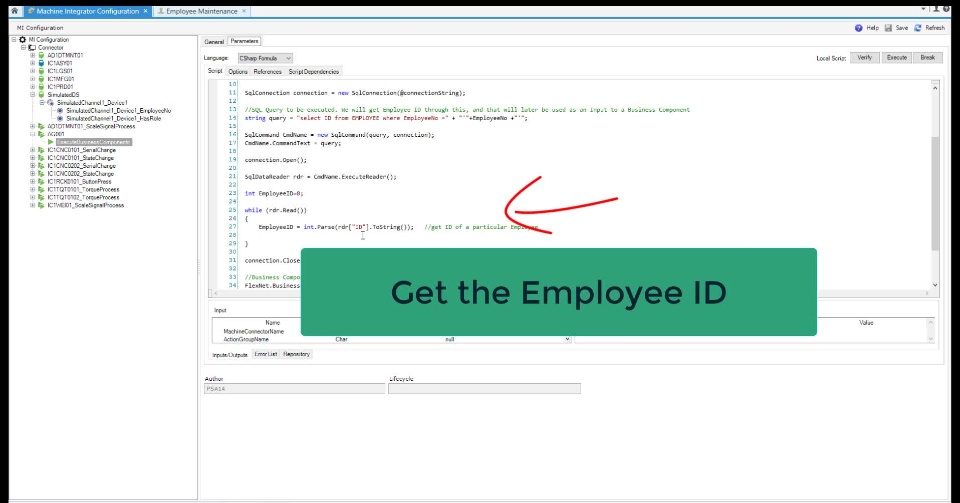Click the green device icon beside AO1DTMNT01

tap(41, 56)
